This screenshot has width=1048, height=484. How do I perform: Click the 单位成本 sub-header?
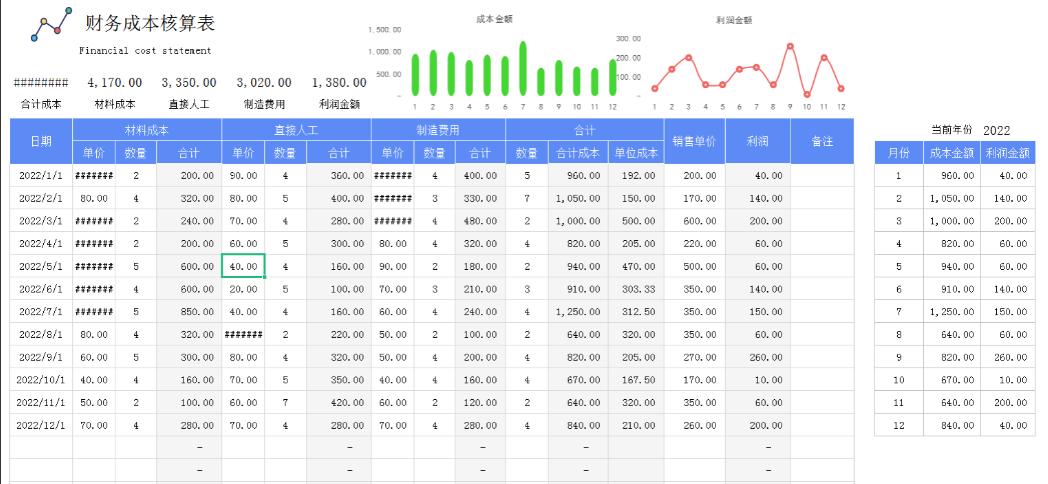[x=635, y=153]
